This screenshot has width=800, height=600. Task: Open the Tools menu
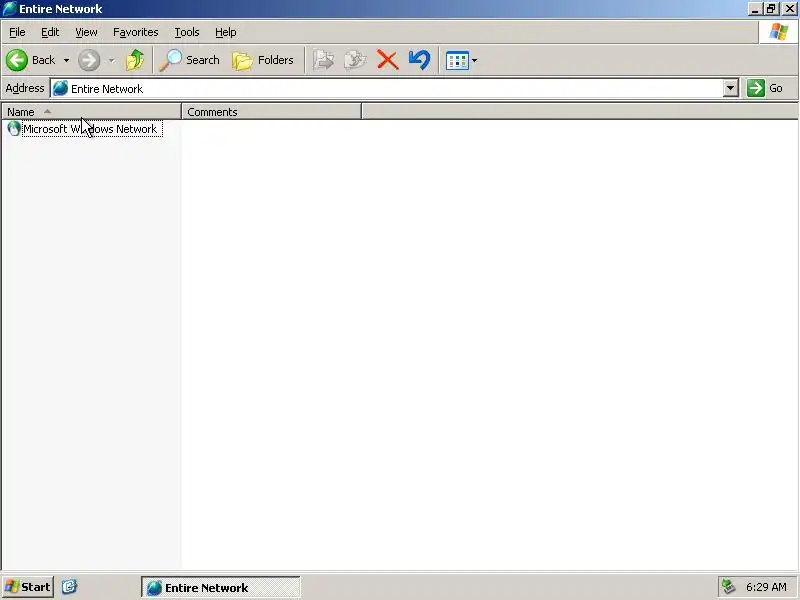point(187,32)
